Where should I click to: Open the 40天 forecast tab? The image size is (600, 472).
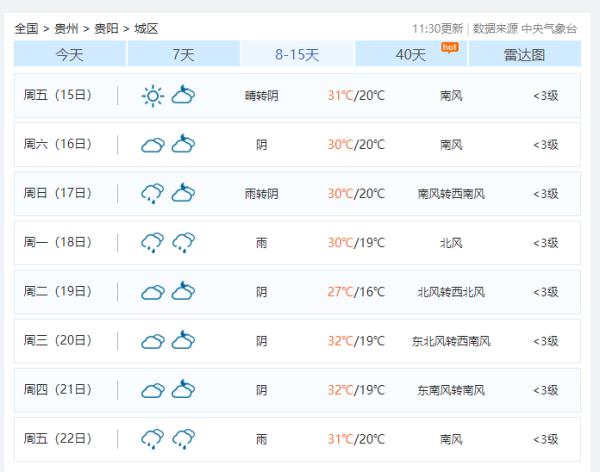[x=411, y=54]
